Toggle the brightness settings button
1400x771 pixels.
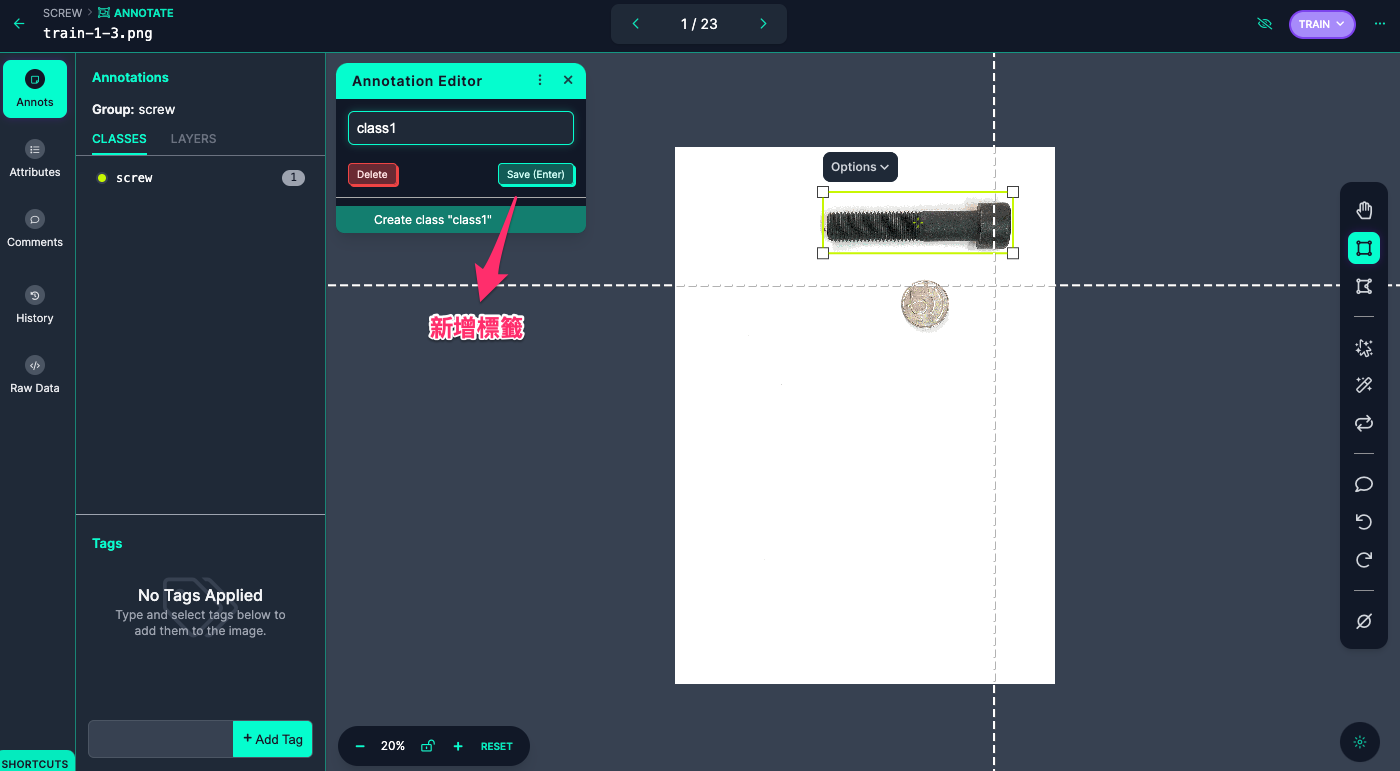[1359, 742]
